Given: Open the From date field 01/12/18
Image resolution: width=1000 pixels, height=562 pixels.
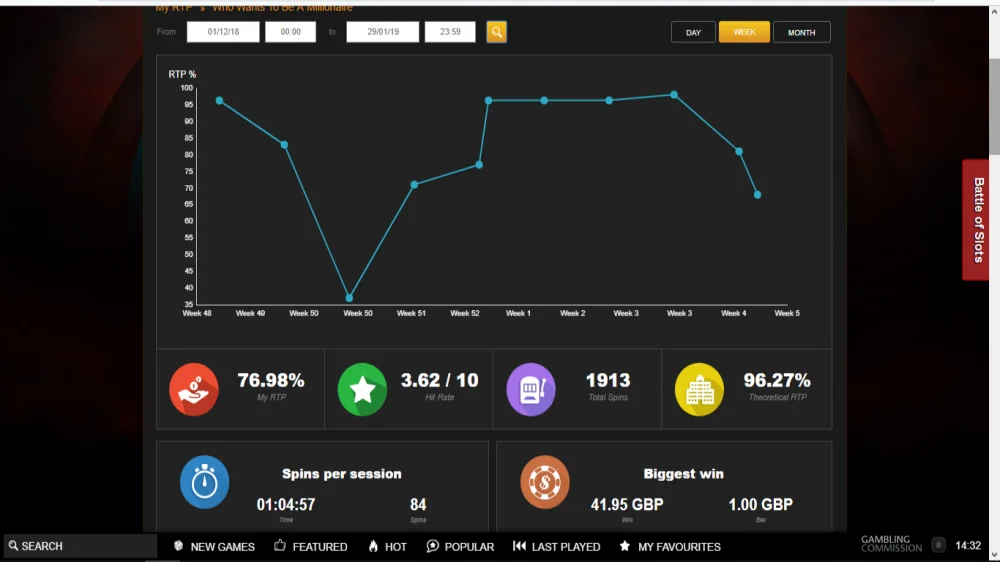Looking at the screenshot, I should tap(223, 32).
